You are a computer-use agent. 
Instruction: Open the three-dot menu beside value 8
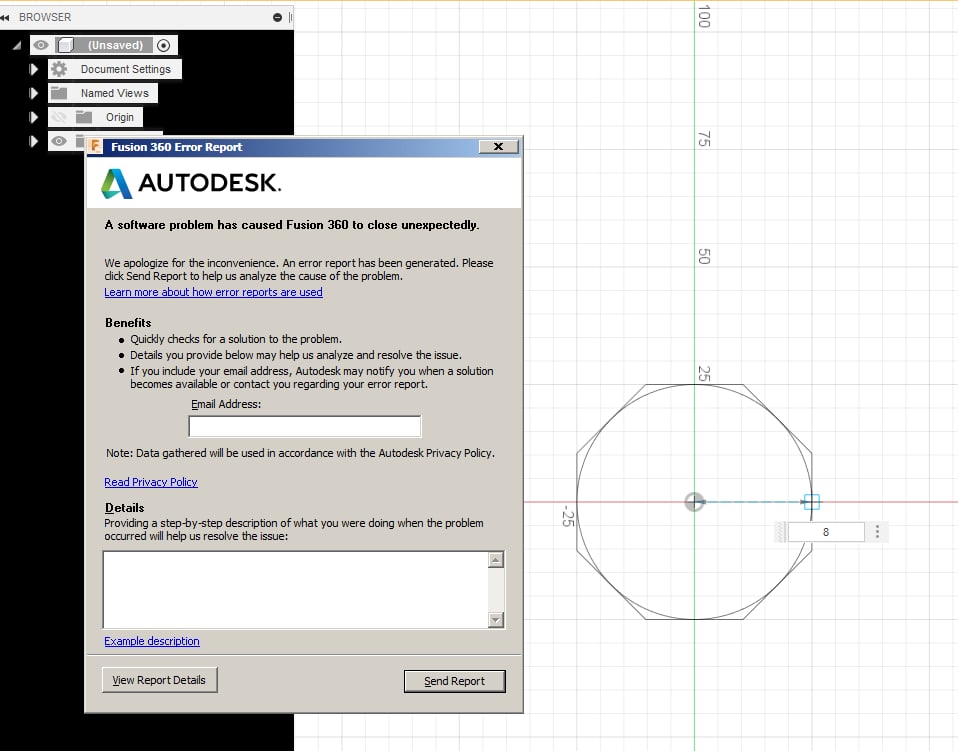coord(877,532)
